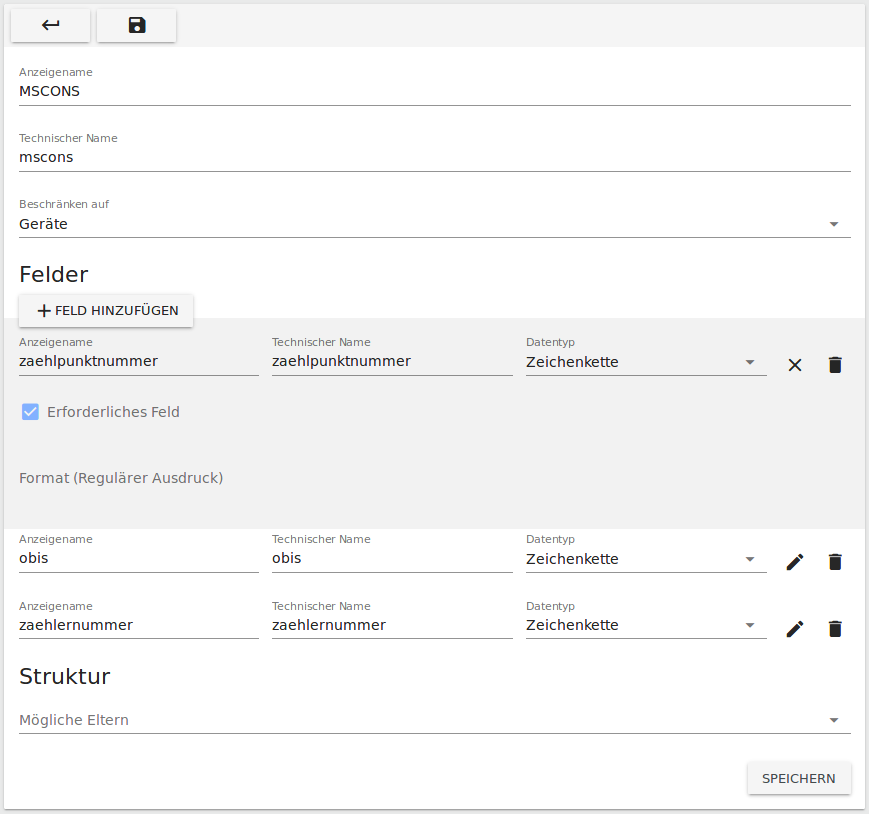Delete the zaehlpunktnummer field via trash icon
This screenshot has height=814, width=869.
(835, 365)
